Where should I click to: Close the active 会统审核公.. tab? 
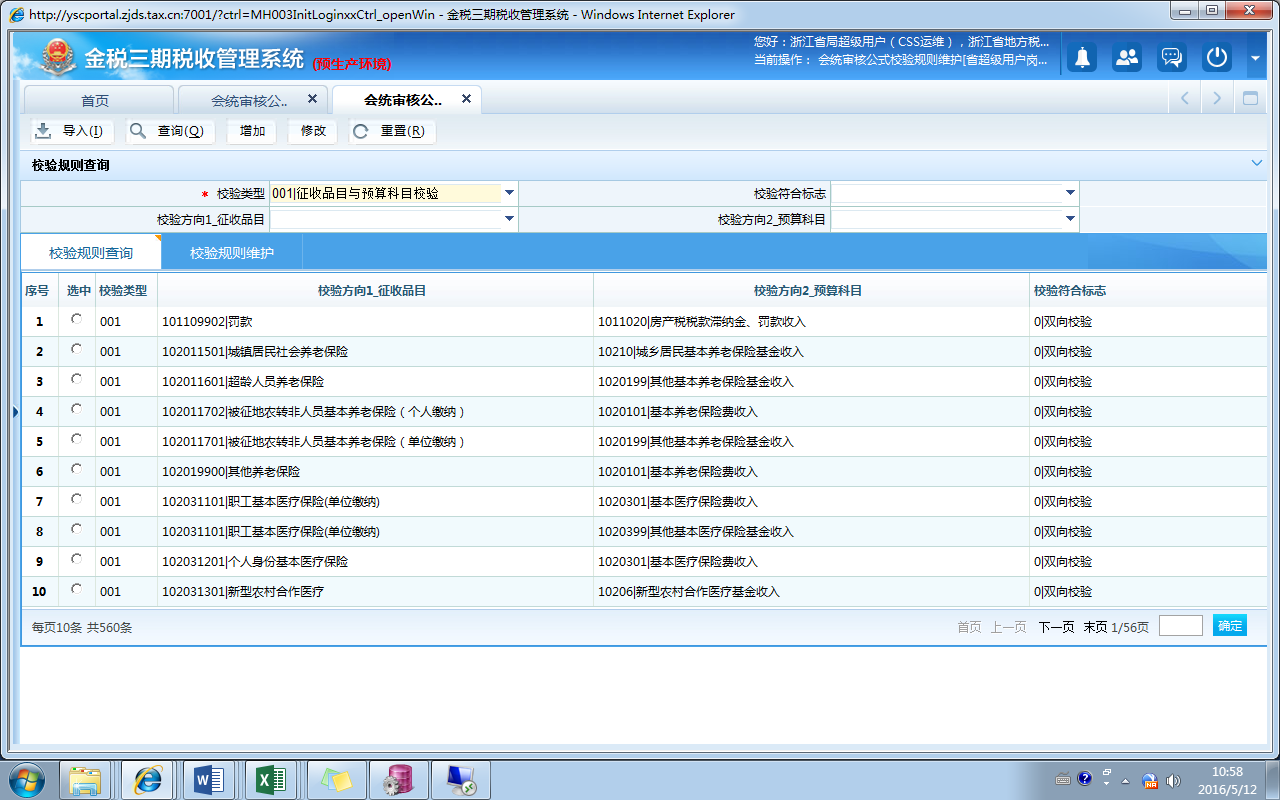466,99
